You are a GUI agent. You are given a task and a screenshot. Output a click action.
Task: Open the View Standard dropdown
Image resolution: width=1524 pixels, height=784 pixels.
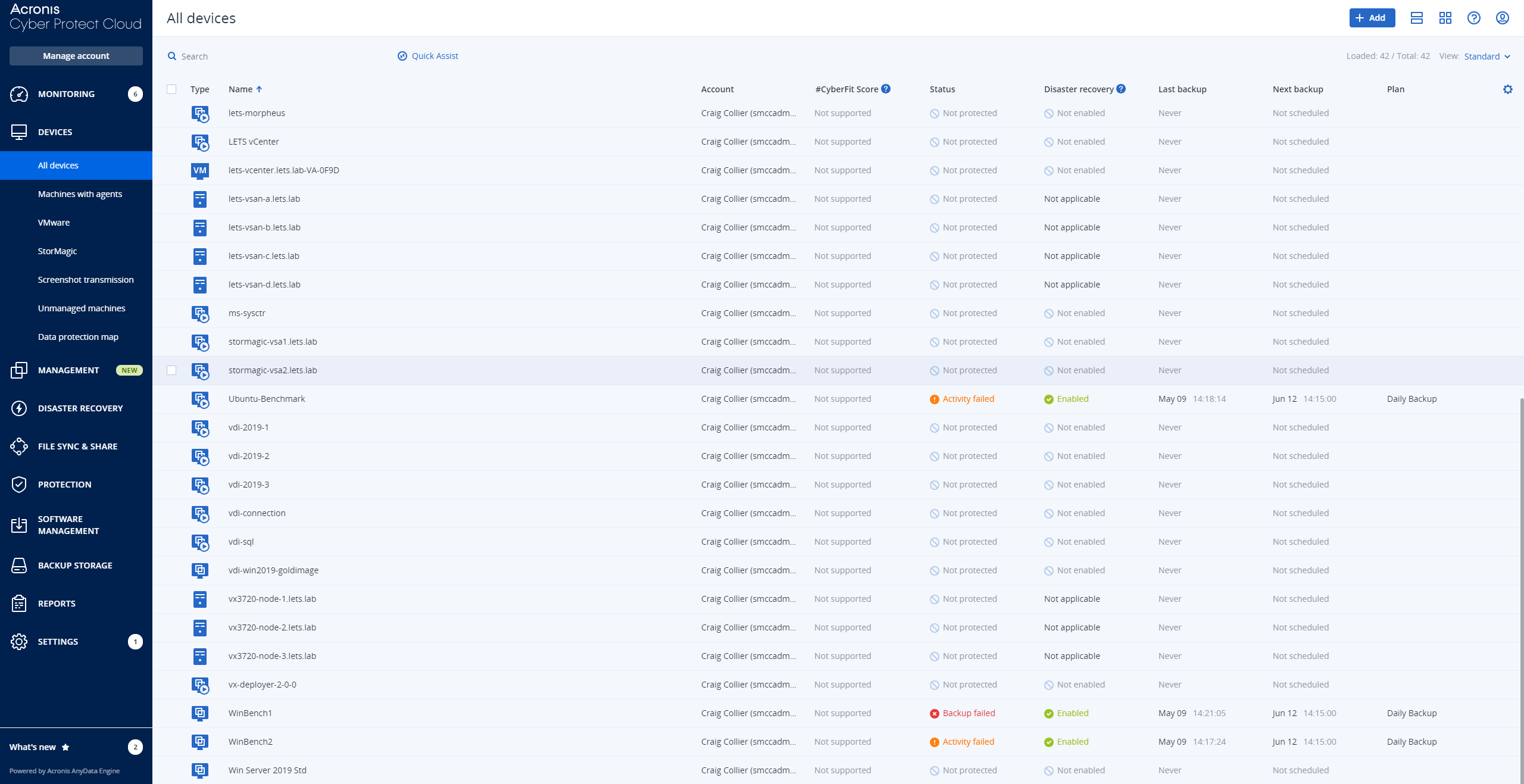click(x=1487, y=57)
